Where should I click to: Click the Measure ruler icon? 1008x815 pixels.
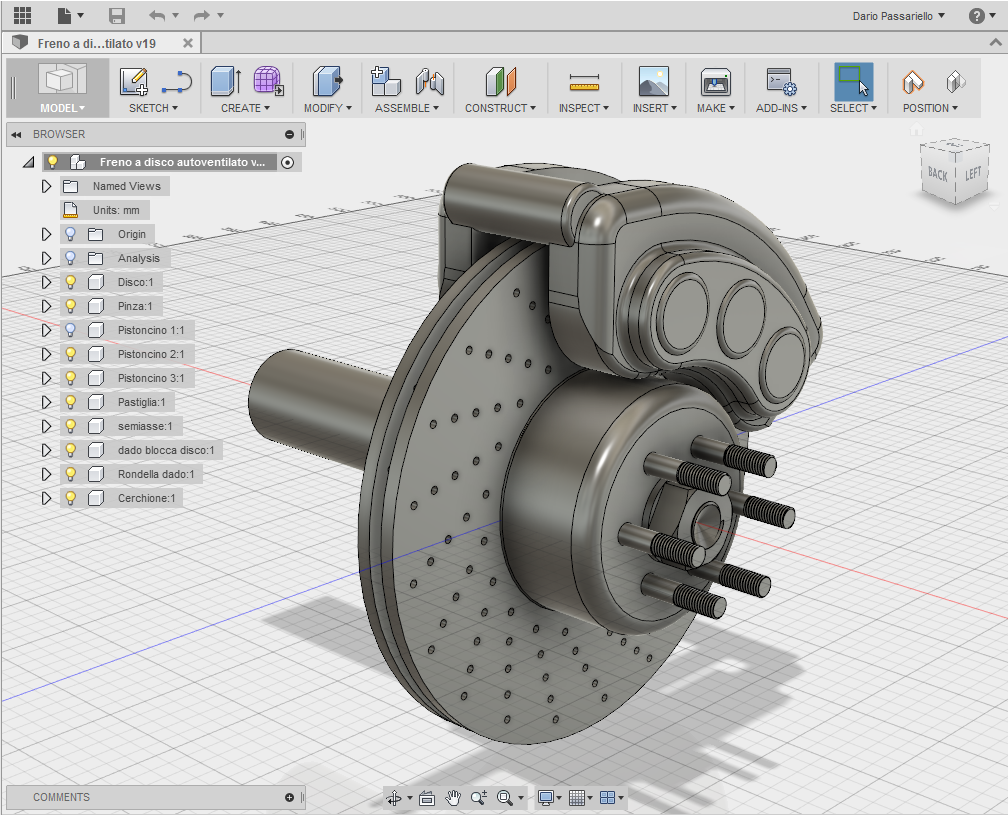583,82
